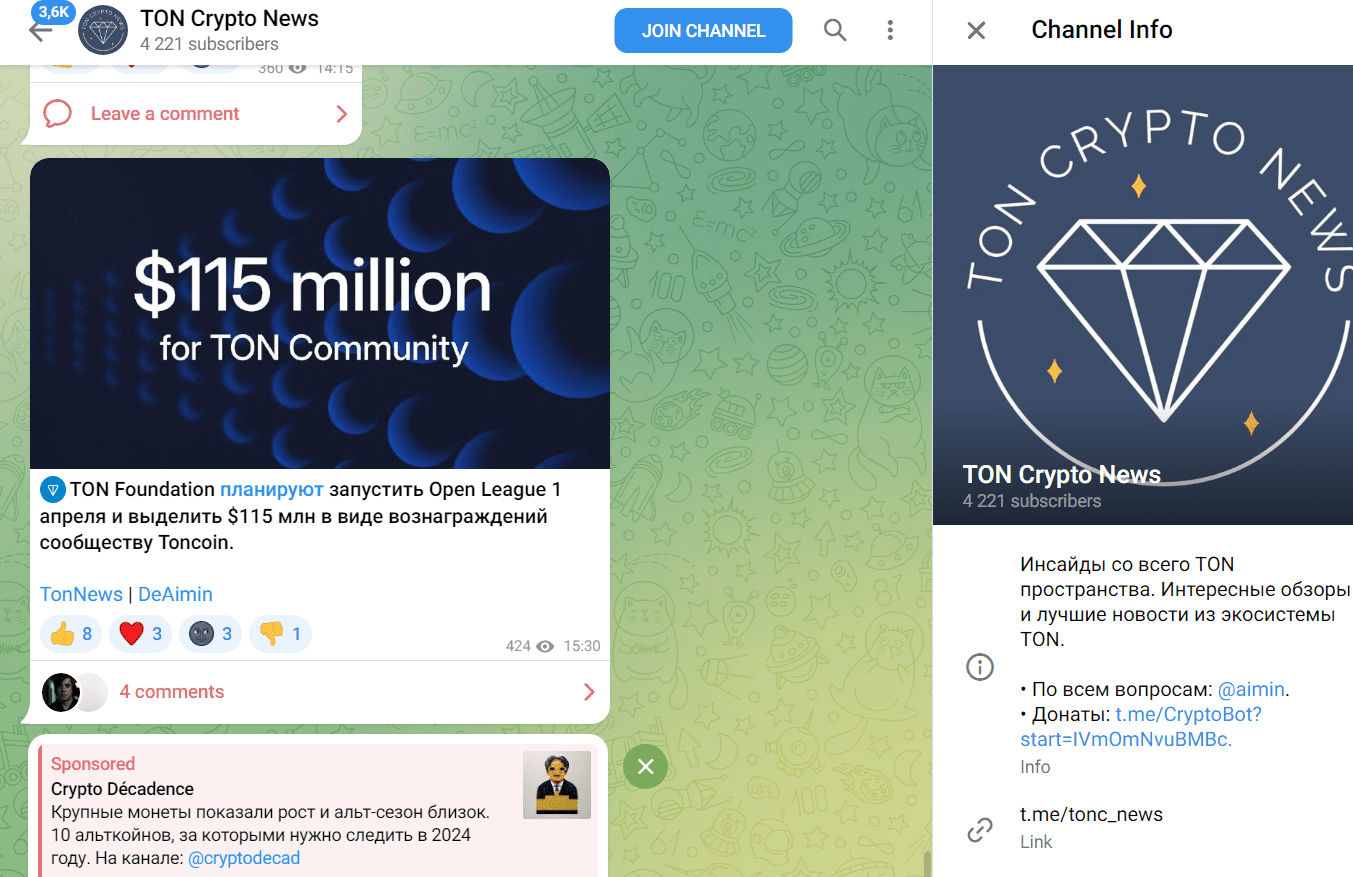The height and width of the screenshot is (877, 1353).
Task: Open the TonNews link in post
Action: 81,594
